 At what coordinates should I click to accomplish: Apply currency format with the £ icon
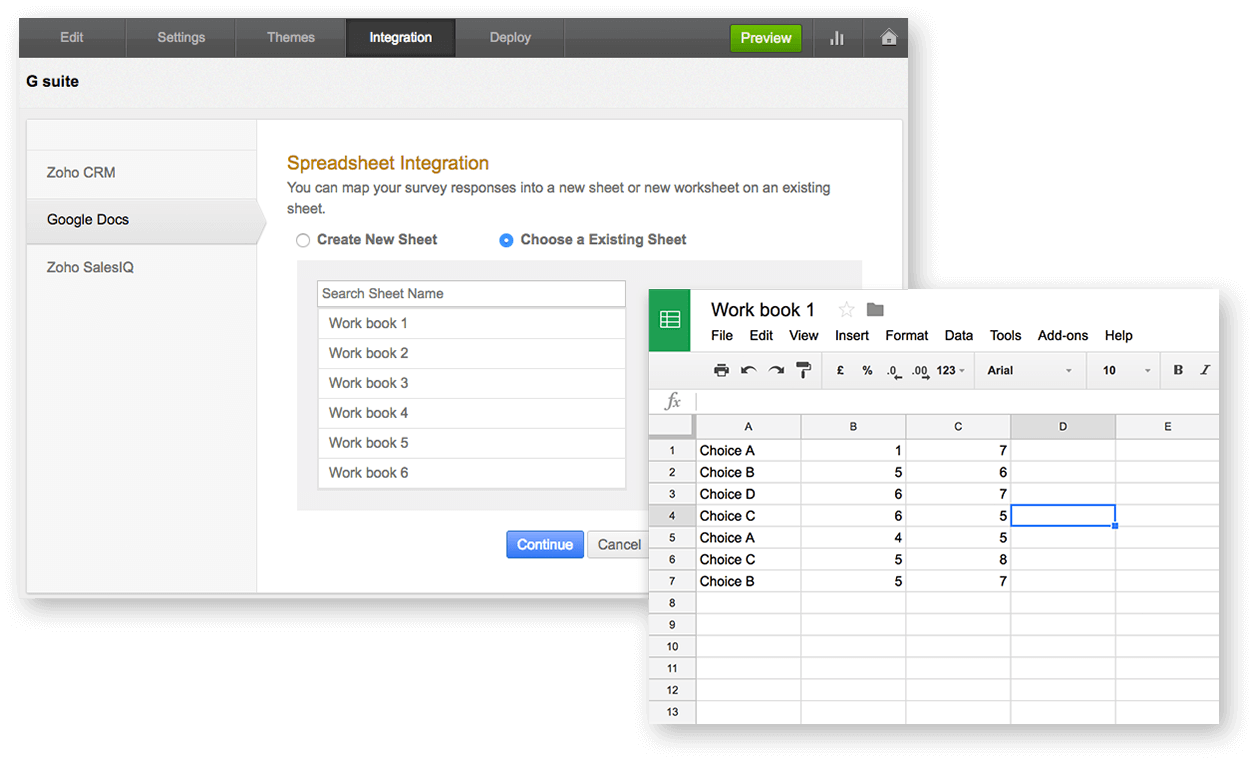pyautogui.click(x=840, y=370)
